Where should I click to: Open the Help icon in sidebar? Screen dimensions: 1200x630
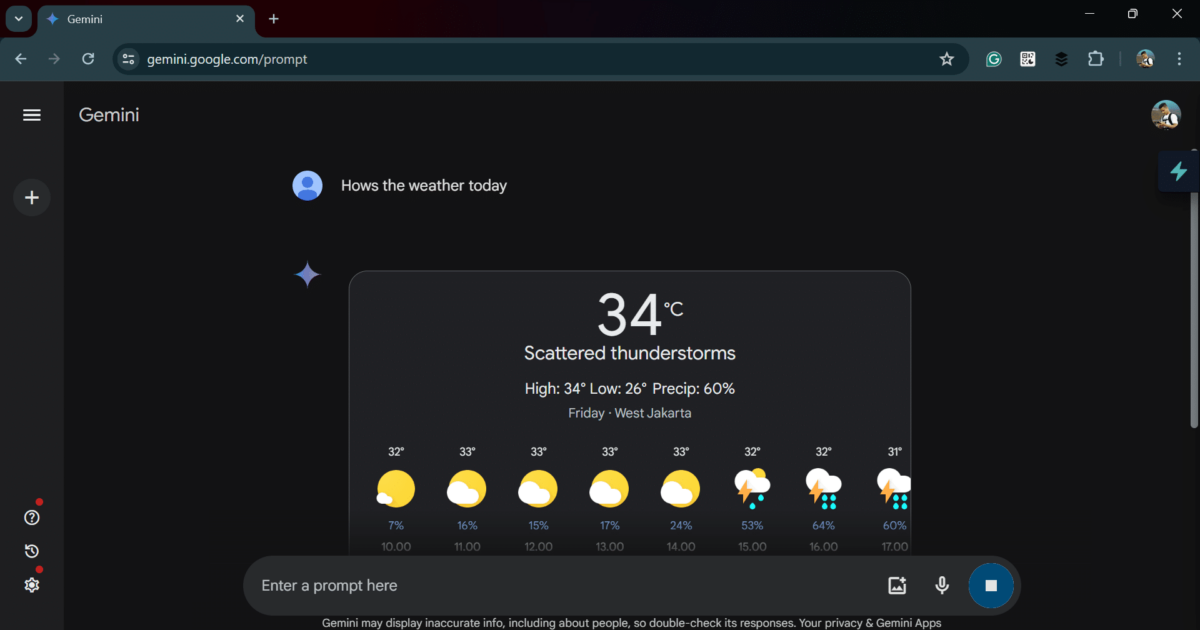click(32, 517)
